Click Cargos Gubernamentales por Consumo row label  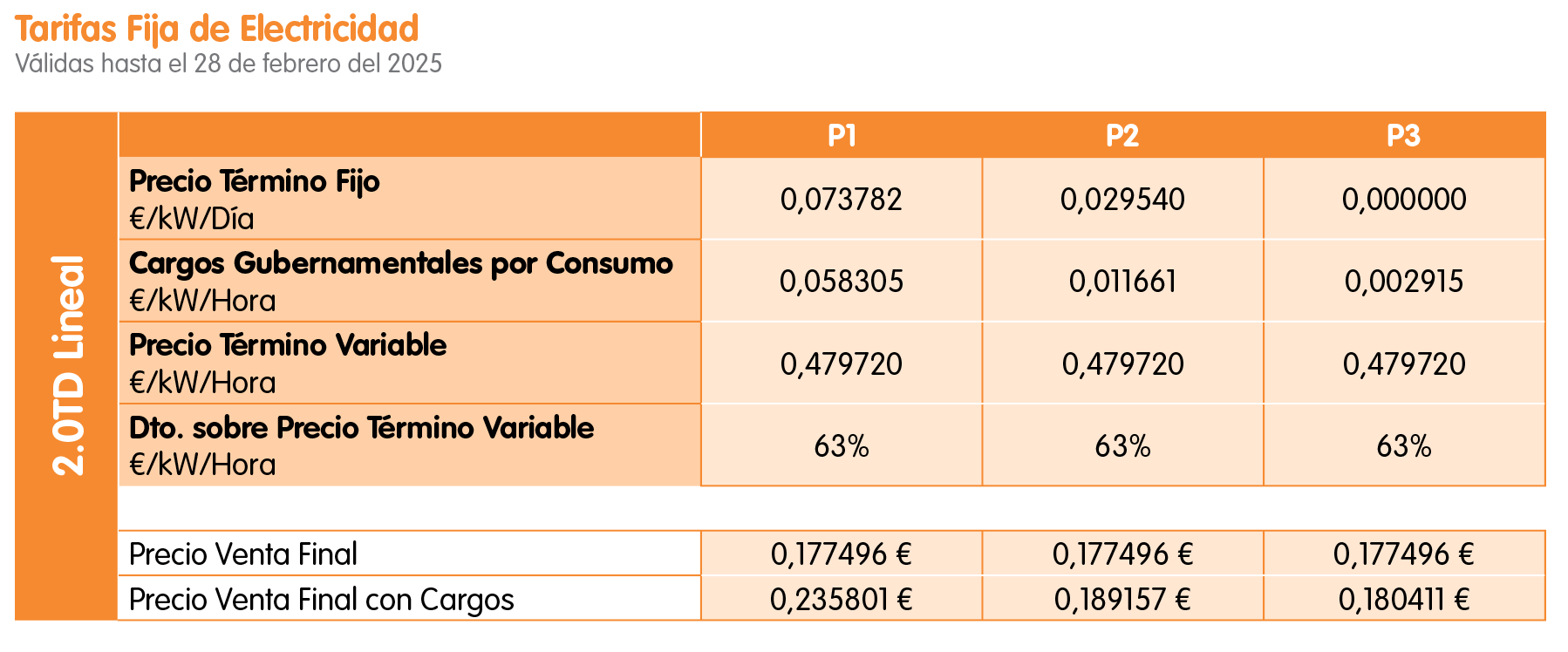click(x=401, y=263)
